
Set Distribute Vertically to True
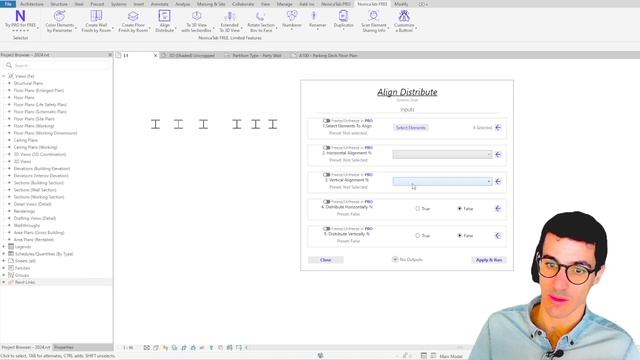(418, 236)
